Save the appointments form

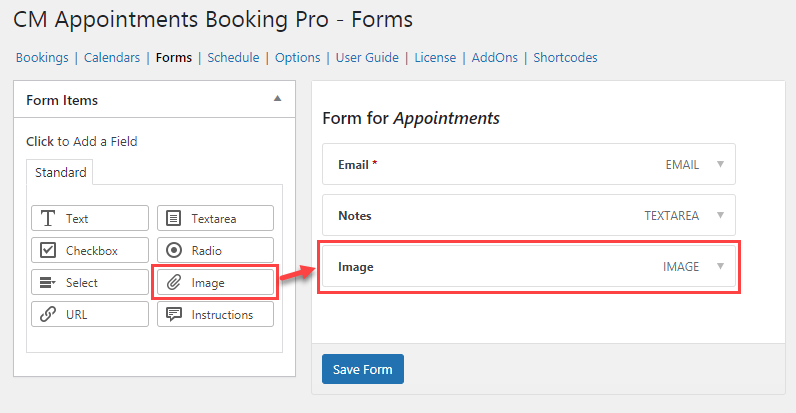click(x=362, y=369)
